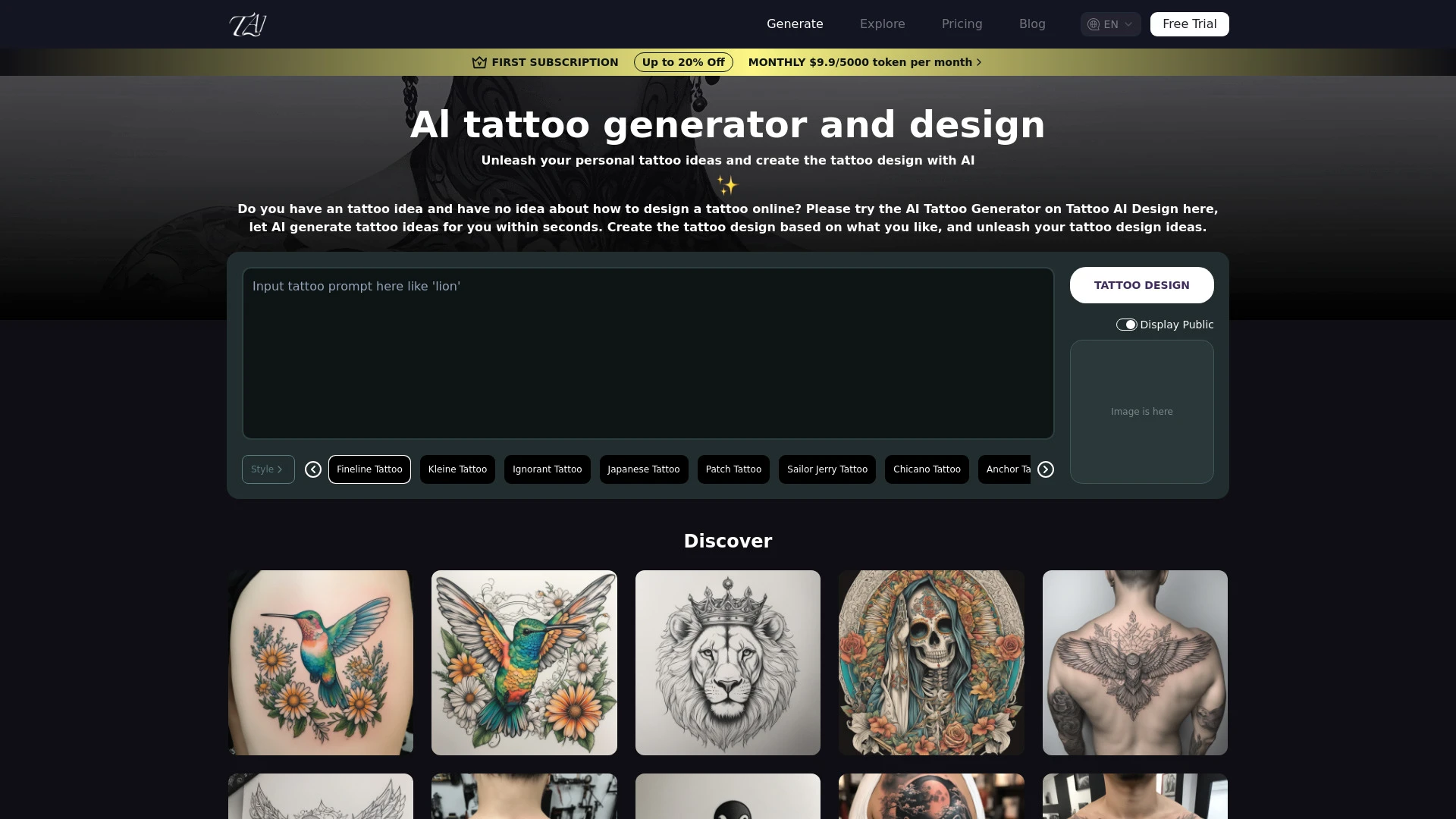The height and width of the screenshot is (819, 1456).
Task: Click the Free Trial button
Action: (x=1189, y=24)
